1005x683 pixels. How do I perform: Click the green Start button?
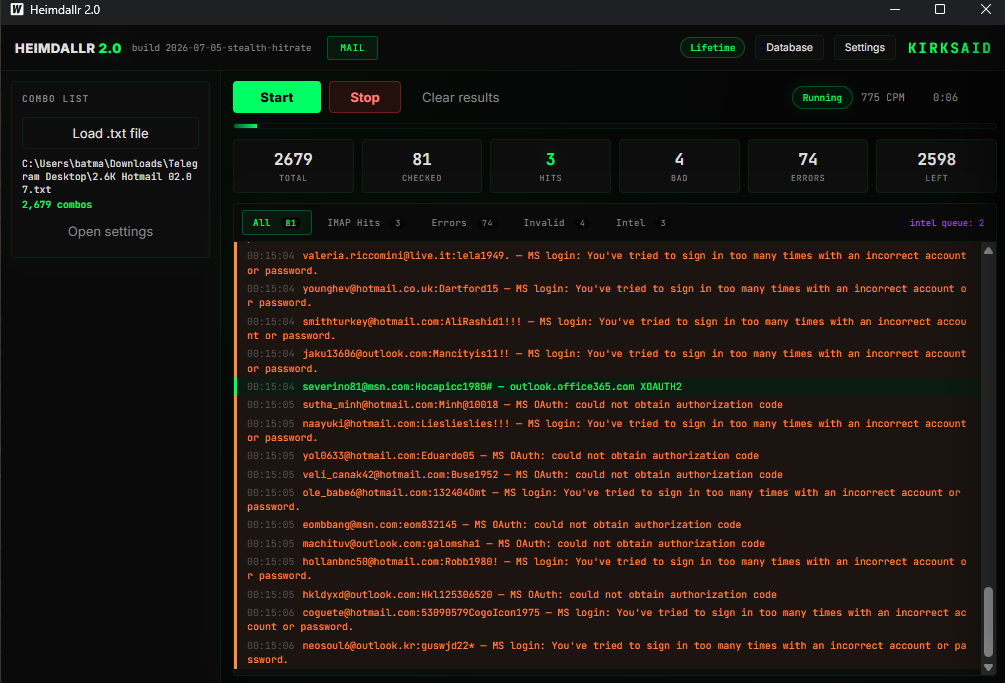pyautogui.click(x=277, y=97)
